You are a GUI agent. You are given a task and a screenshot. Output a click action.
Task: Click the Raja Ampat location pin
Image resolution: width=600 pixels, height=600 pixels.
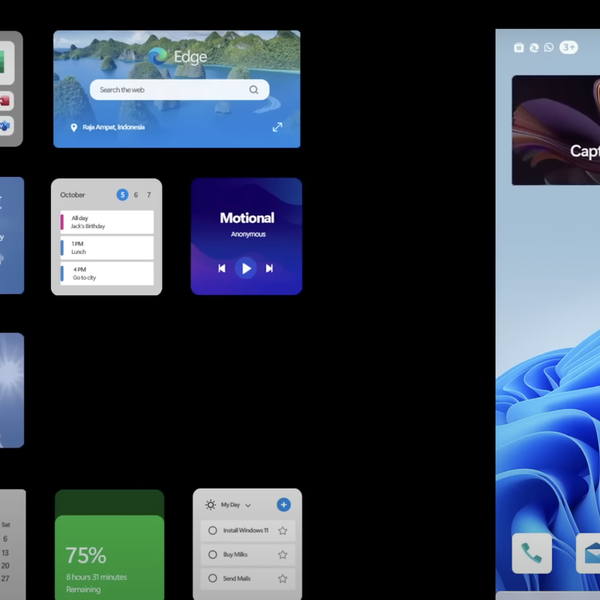tap(74, 128)
